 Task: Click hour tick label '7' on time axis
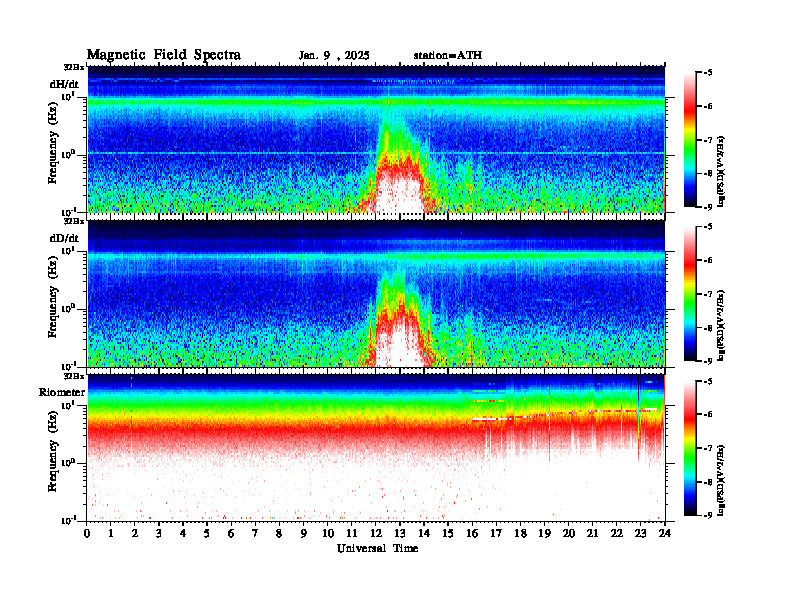click(x=256, y=534)
